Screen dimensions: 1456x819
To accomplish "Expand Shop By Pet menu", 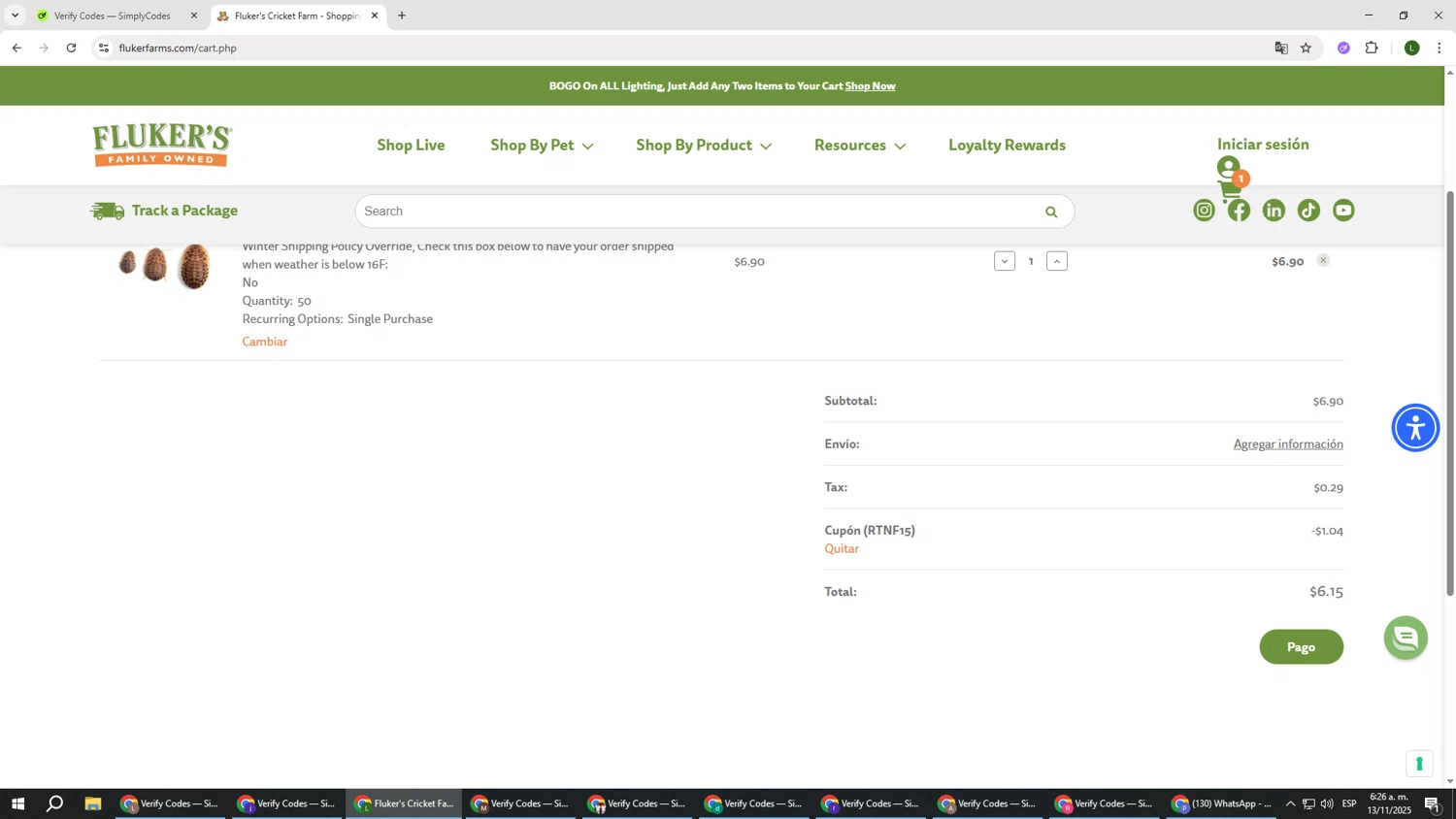I will pyautogui.click(x=542, y=146).
